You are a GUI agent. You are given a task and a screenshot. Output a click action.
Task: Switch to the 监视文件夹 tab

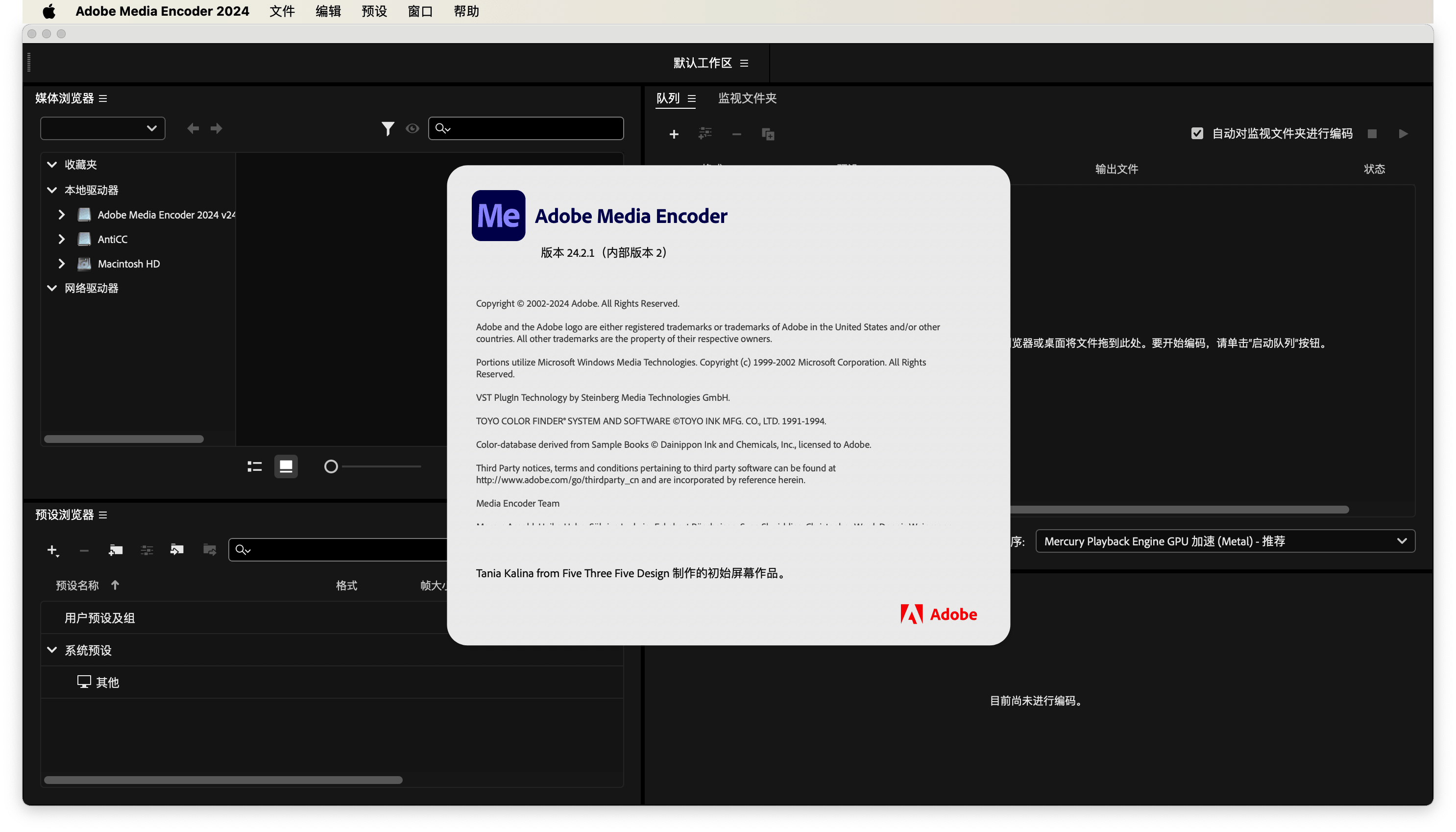pos(747,98)
